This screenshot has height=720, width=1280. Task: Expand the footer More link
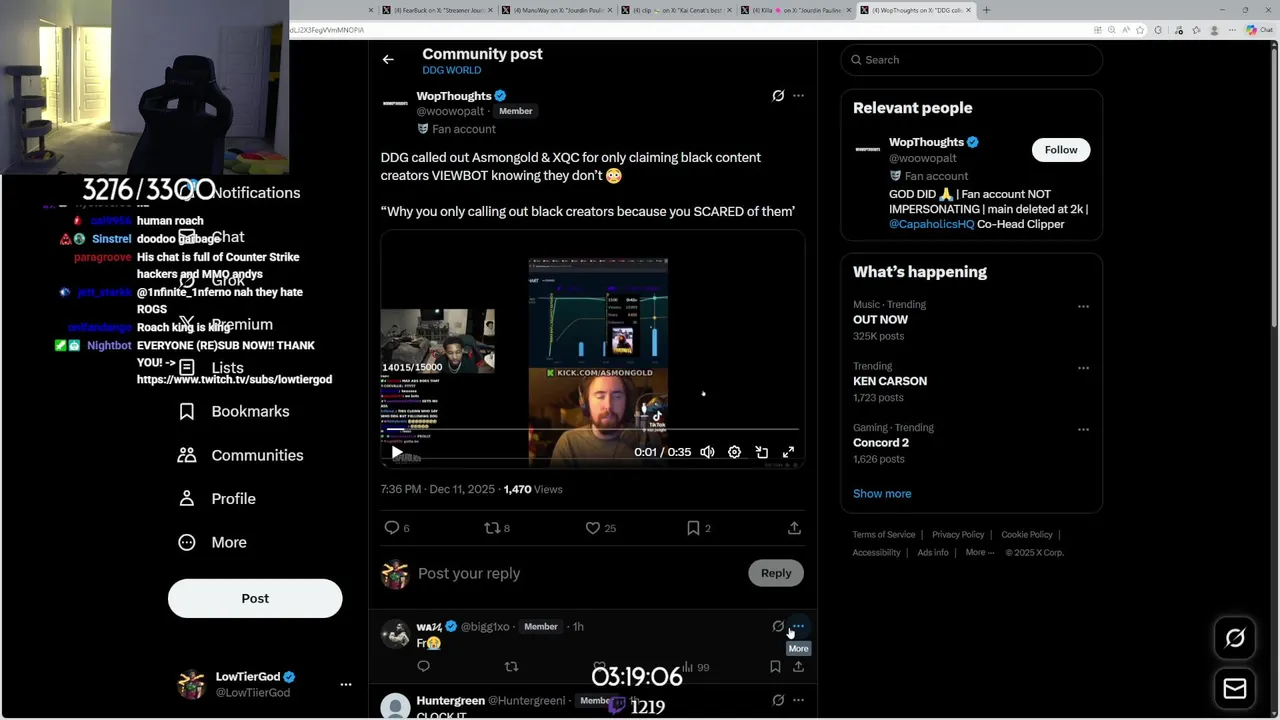(x=979, y=552)
